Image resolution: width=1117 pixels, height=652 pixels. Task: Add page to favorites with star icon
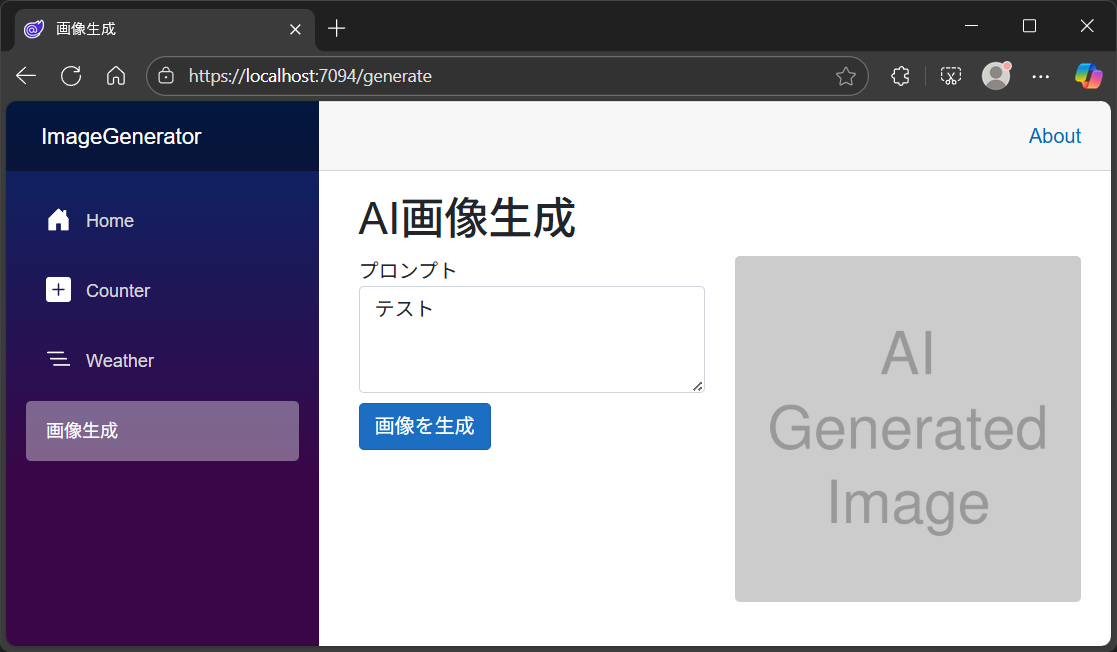click(x=846, y=76)
